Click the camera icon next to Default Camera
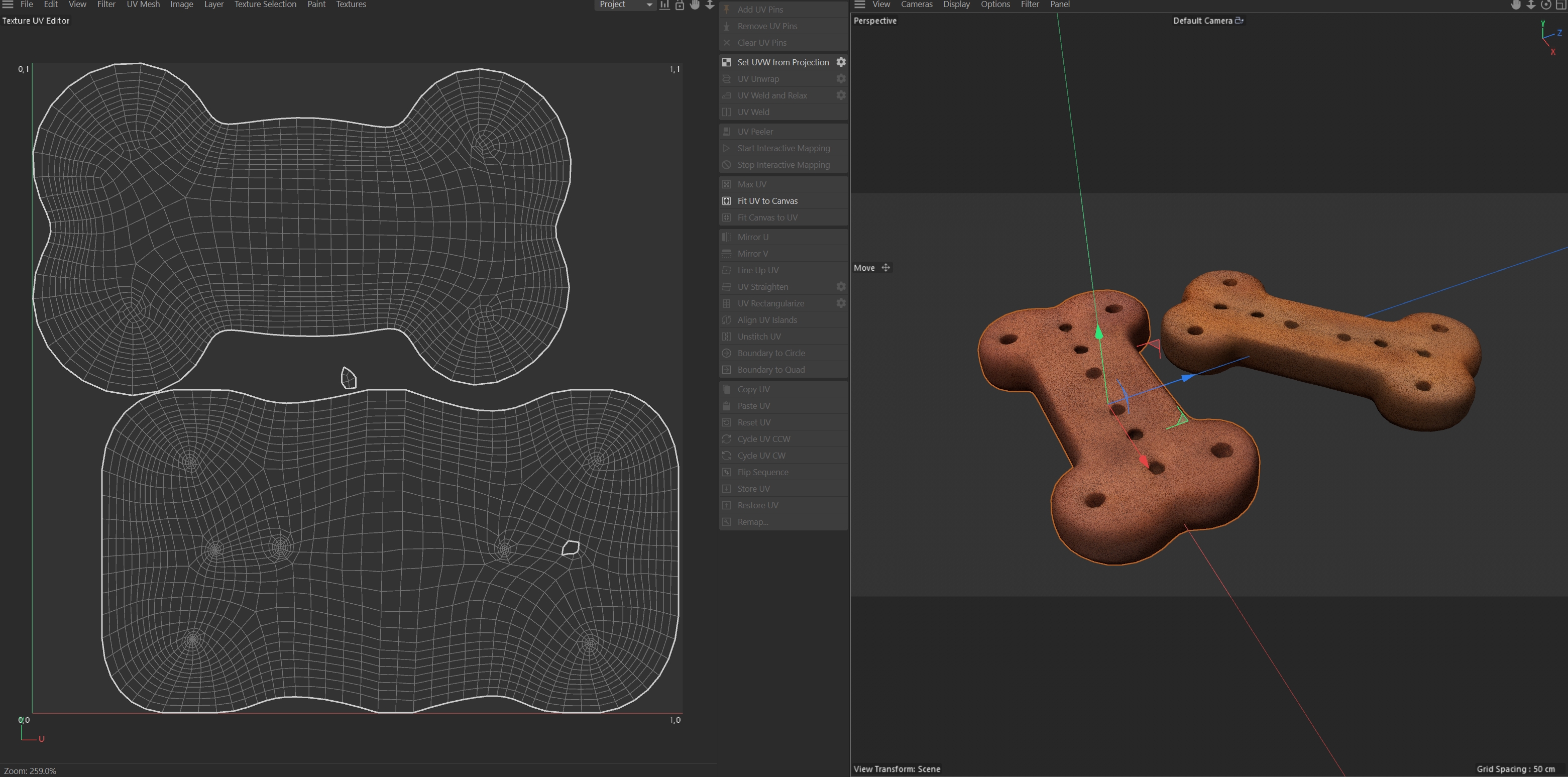The width and height of the screenshot is (1568, 777). click(x=1239, y=21)
